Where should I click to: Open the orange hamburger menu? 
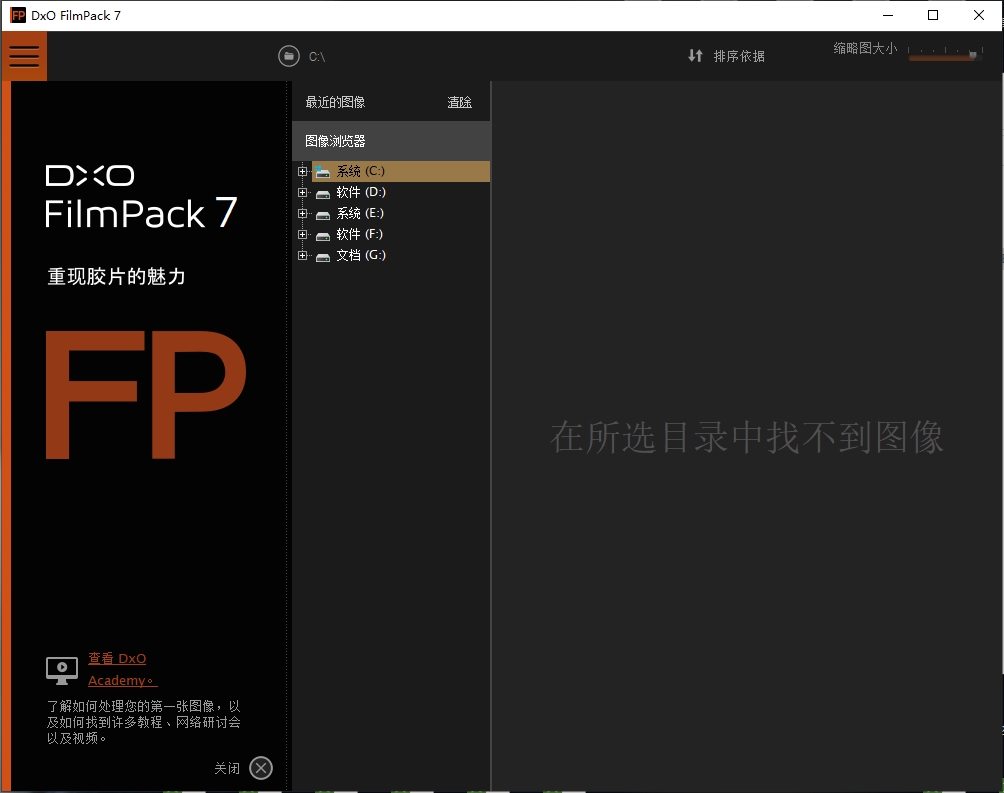tap(24, 56)
